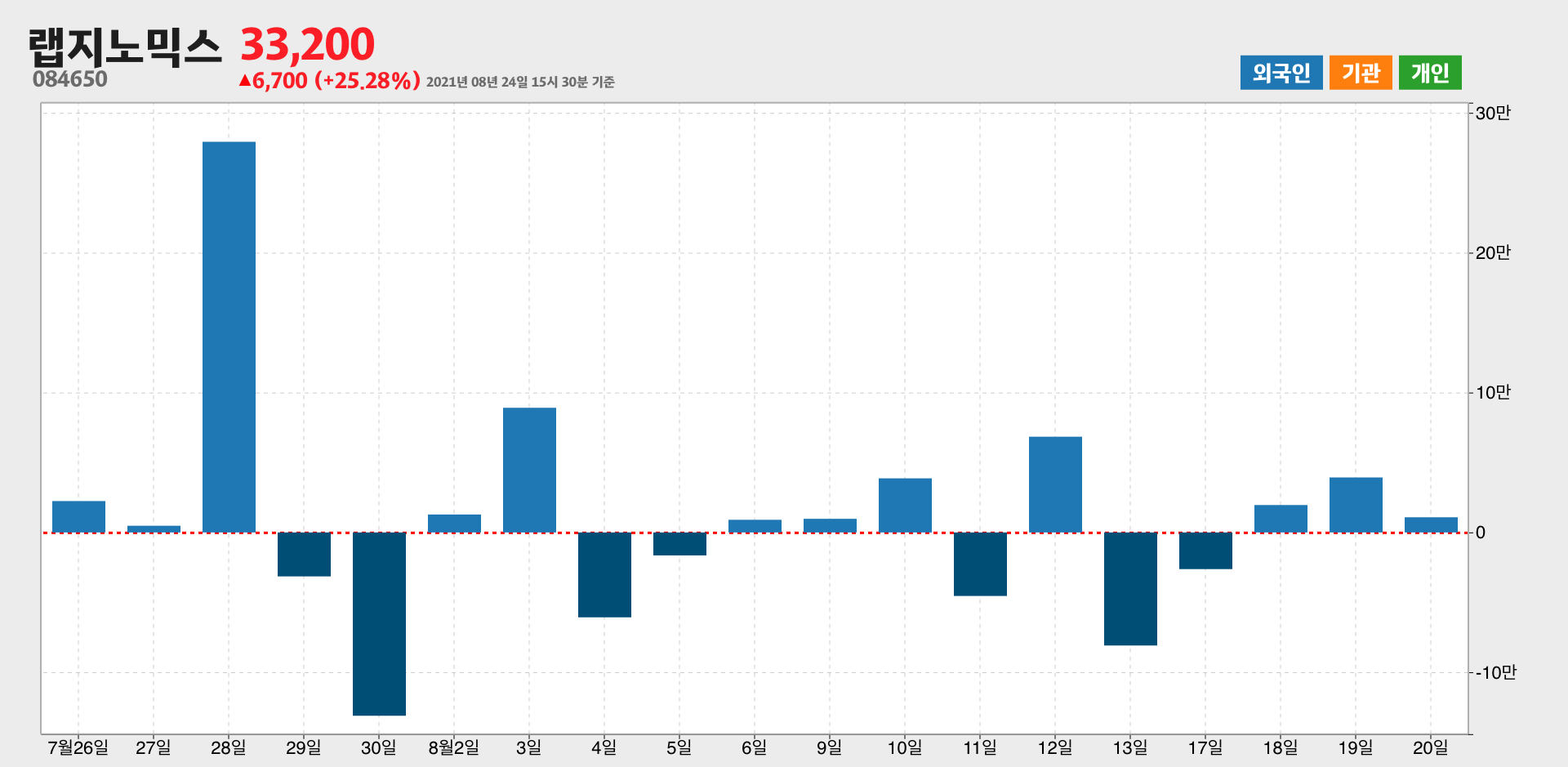
Task: Click the -10만 y-axis label
Action: click(x=1495, y=672)
